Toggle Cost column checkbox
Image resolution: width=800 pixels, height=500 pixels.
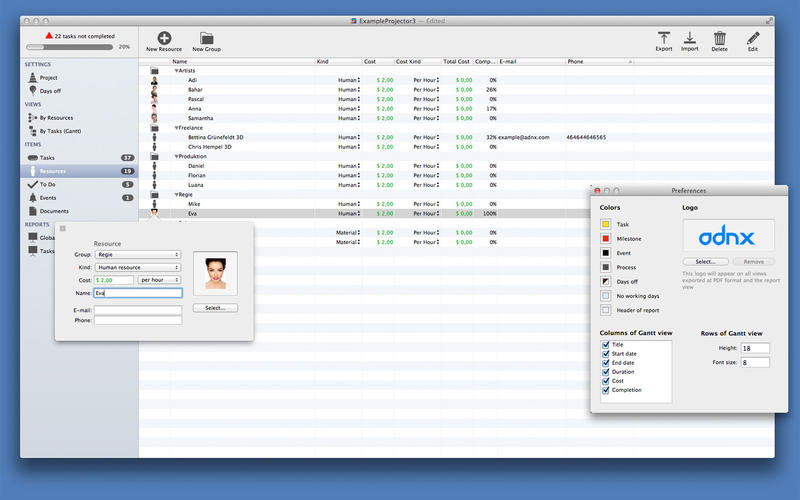coord(606,381)
